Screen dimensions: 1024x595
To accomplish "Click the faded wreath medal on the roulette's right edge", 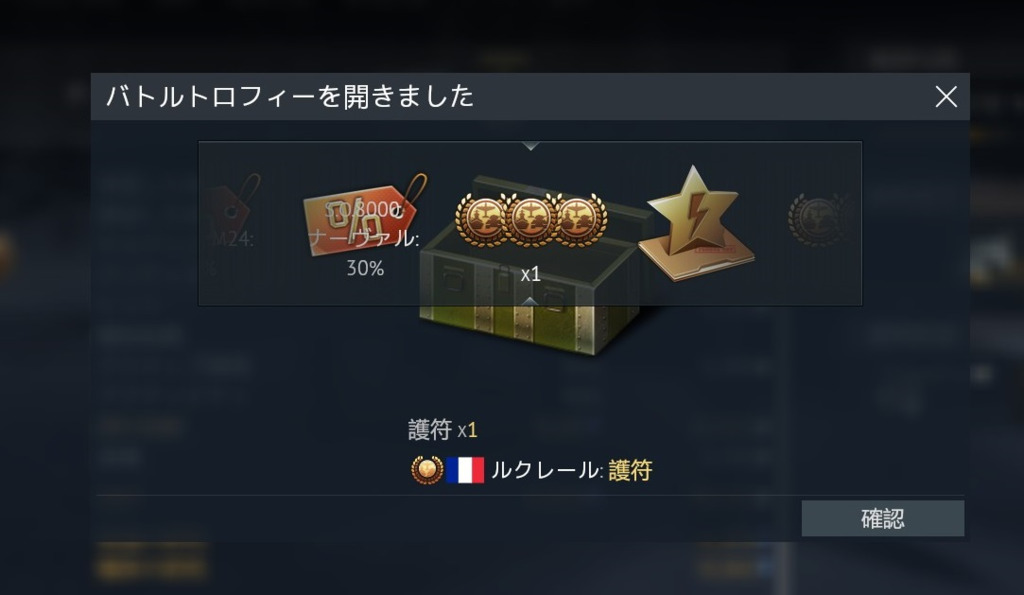I will 817,219.
